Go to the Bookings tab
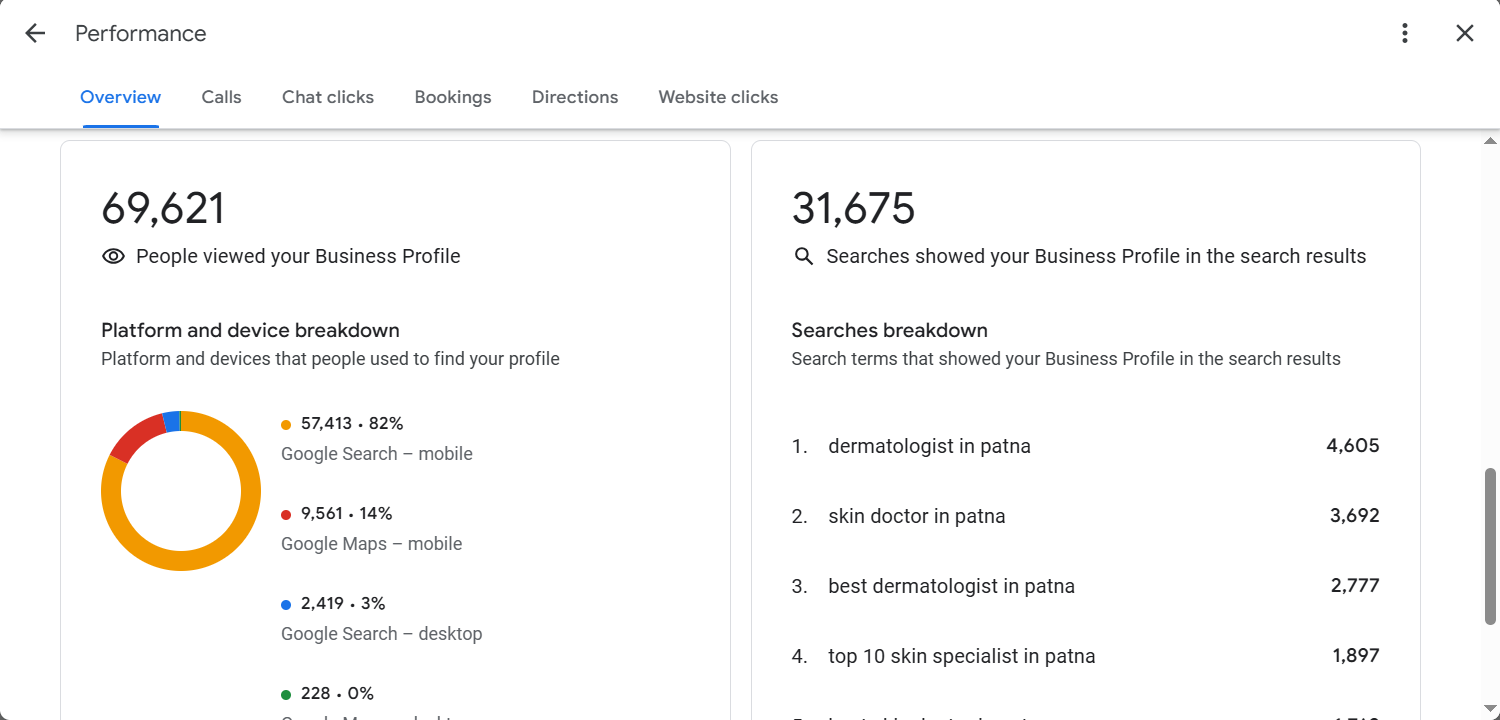 point(453,97)
